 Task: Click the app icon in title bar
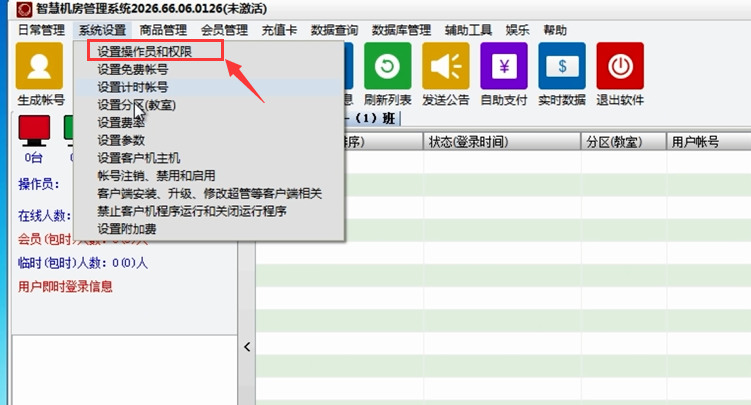(x=9, y=9)
